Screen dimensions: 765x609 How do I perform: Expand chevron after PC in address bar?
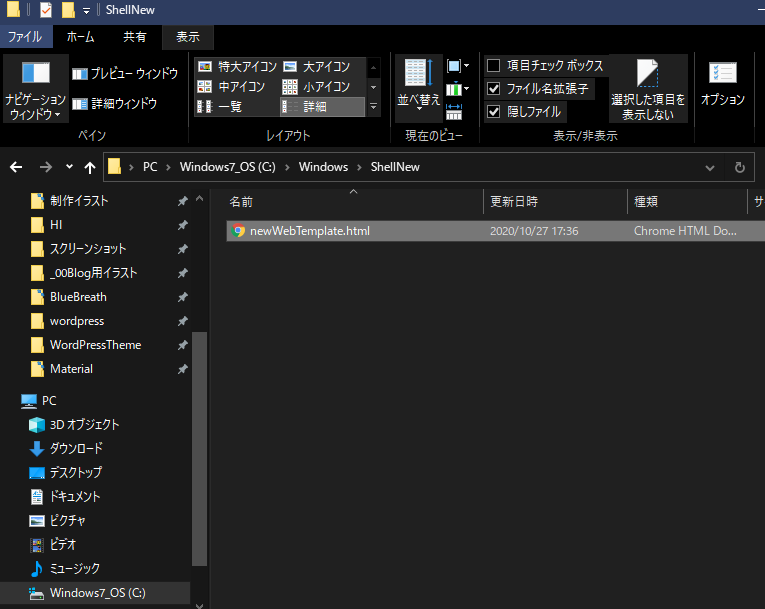(168, 167)
